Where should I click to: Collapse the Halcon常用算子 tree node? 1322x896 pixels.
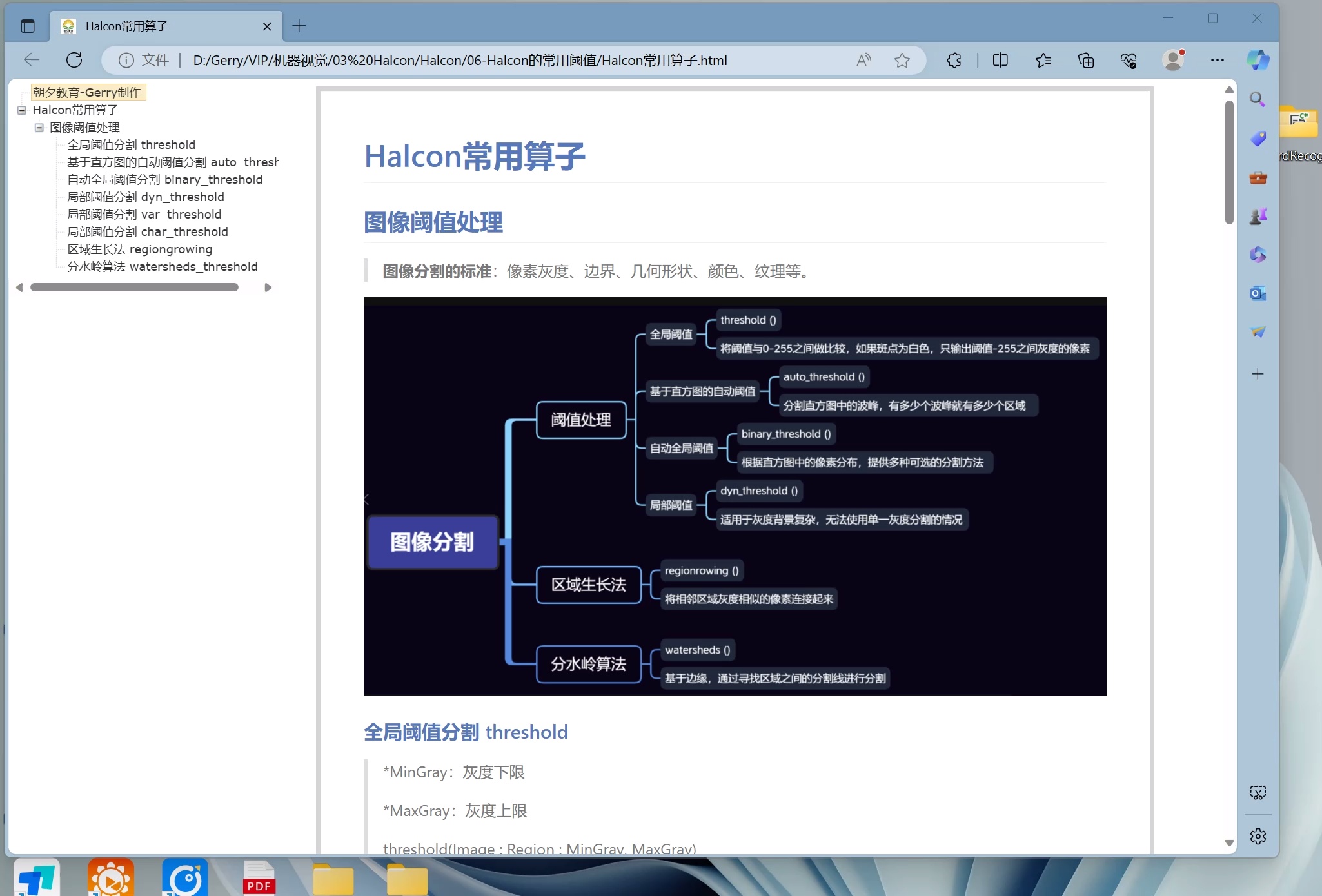click(21, 110)
